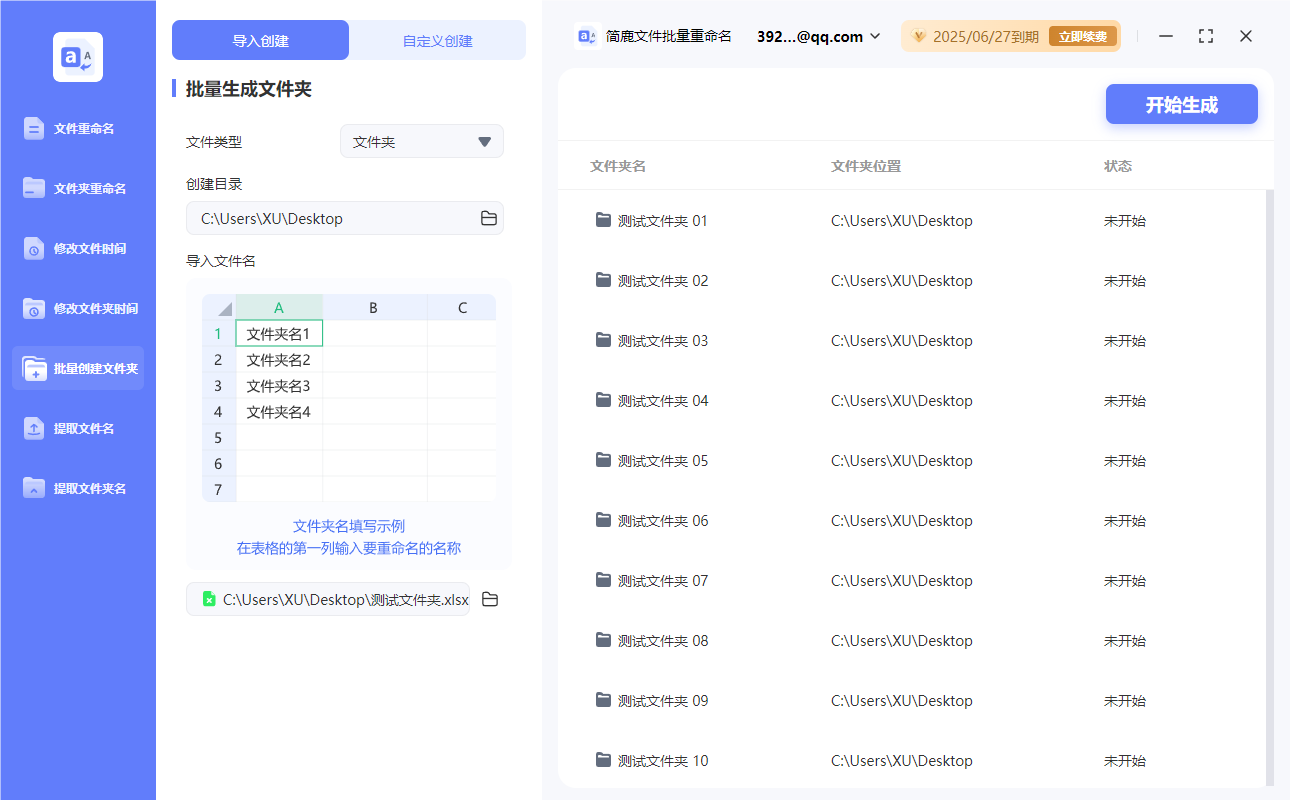Click the 创建目录 path input field
The width and height of the screenshot is (1290, 800).
coord(330,218)
